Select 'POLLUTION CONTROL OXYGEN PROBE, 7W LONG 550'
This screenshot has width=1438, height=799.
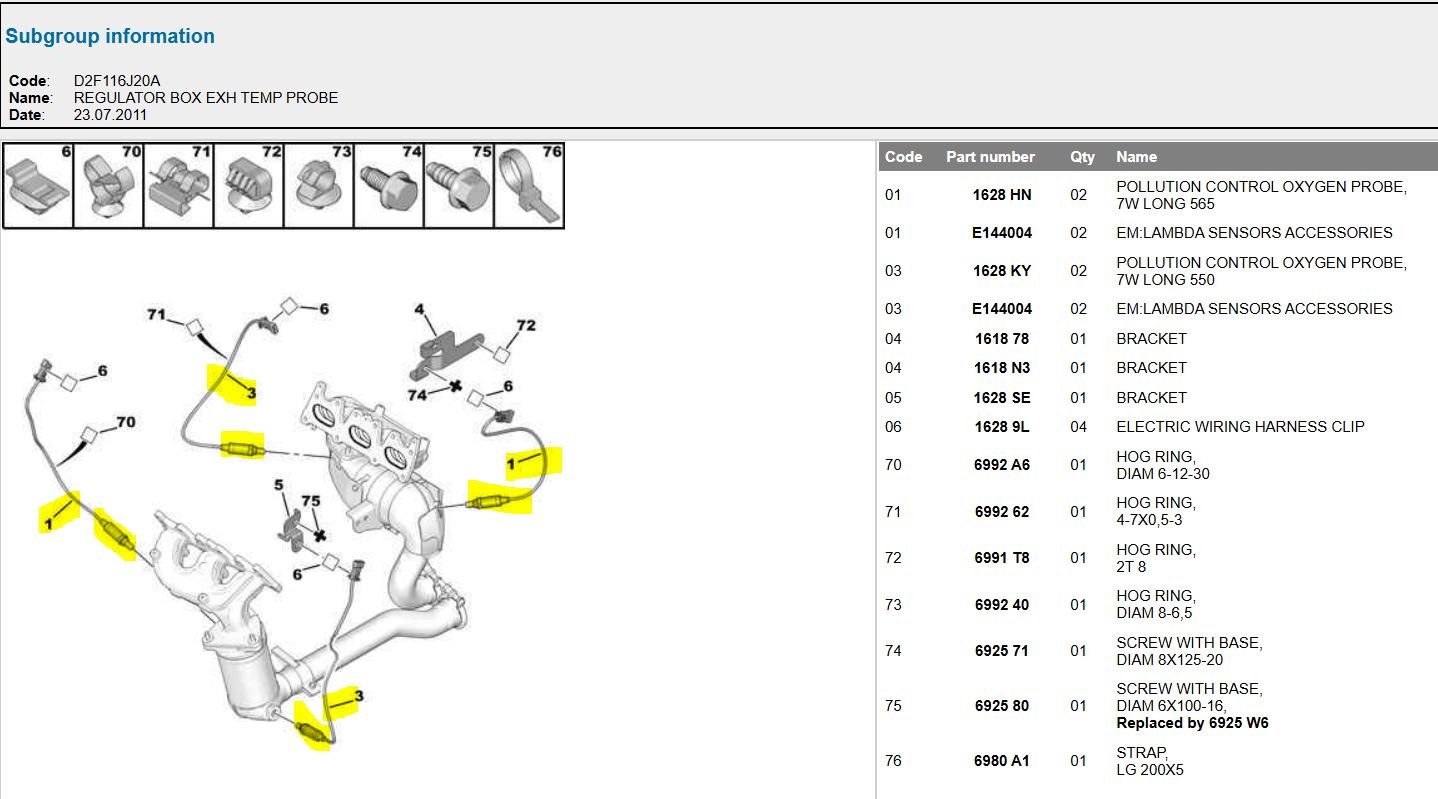point(1261,271)
